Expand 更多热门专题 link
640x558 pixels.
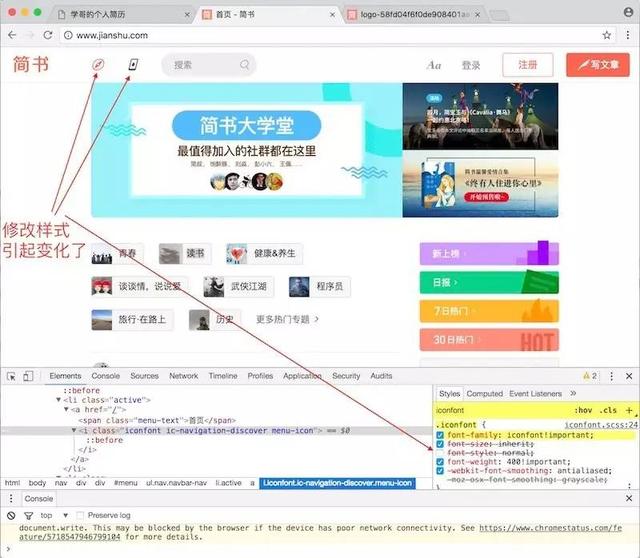point(287,319)
